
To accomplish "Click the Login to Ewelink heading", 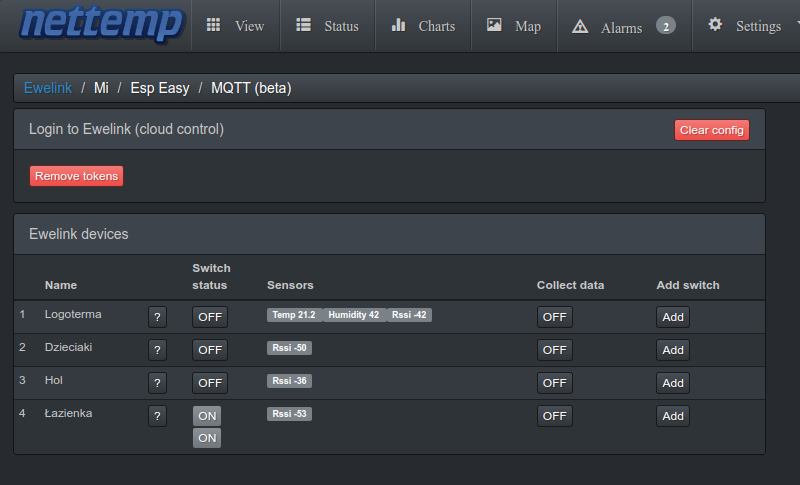I will (x=126, y=129).
